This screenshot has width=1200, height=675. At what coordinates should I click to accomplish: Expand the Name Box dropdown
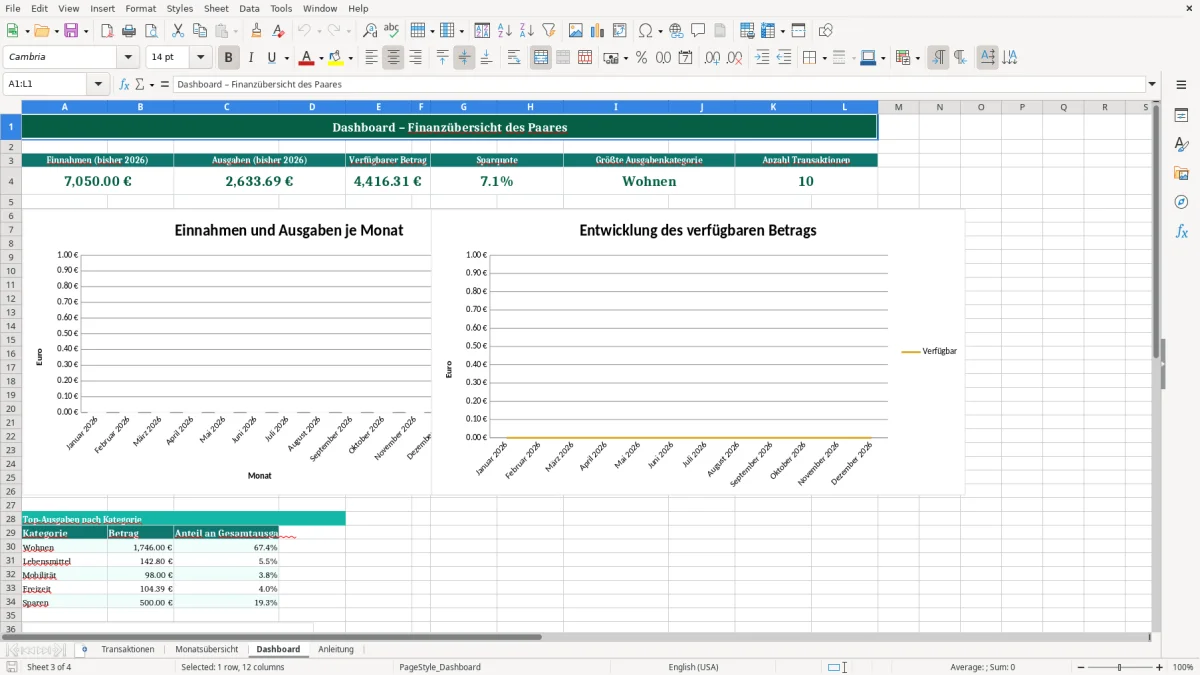click(99, 85)
